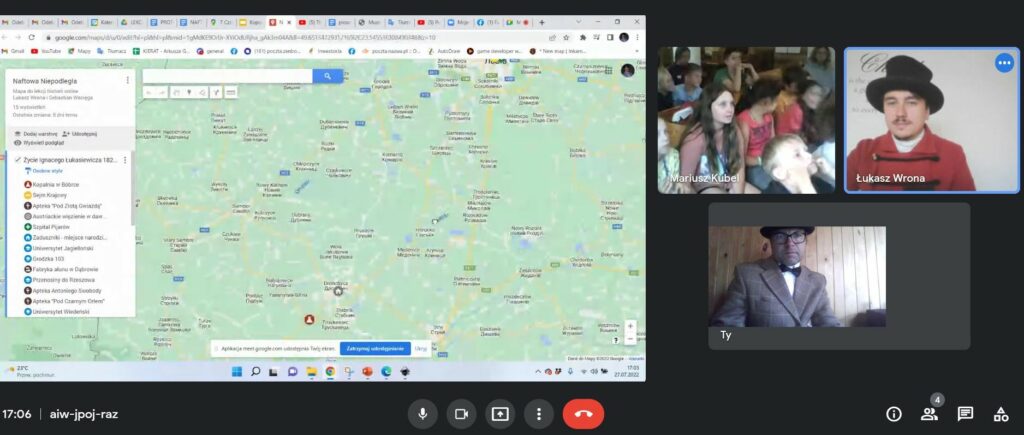Viewport: 1024px width, 435px height.
Task: Click the blue map search button
Action: pos(327,76)
